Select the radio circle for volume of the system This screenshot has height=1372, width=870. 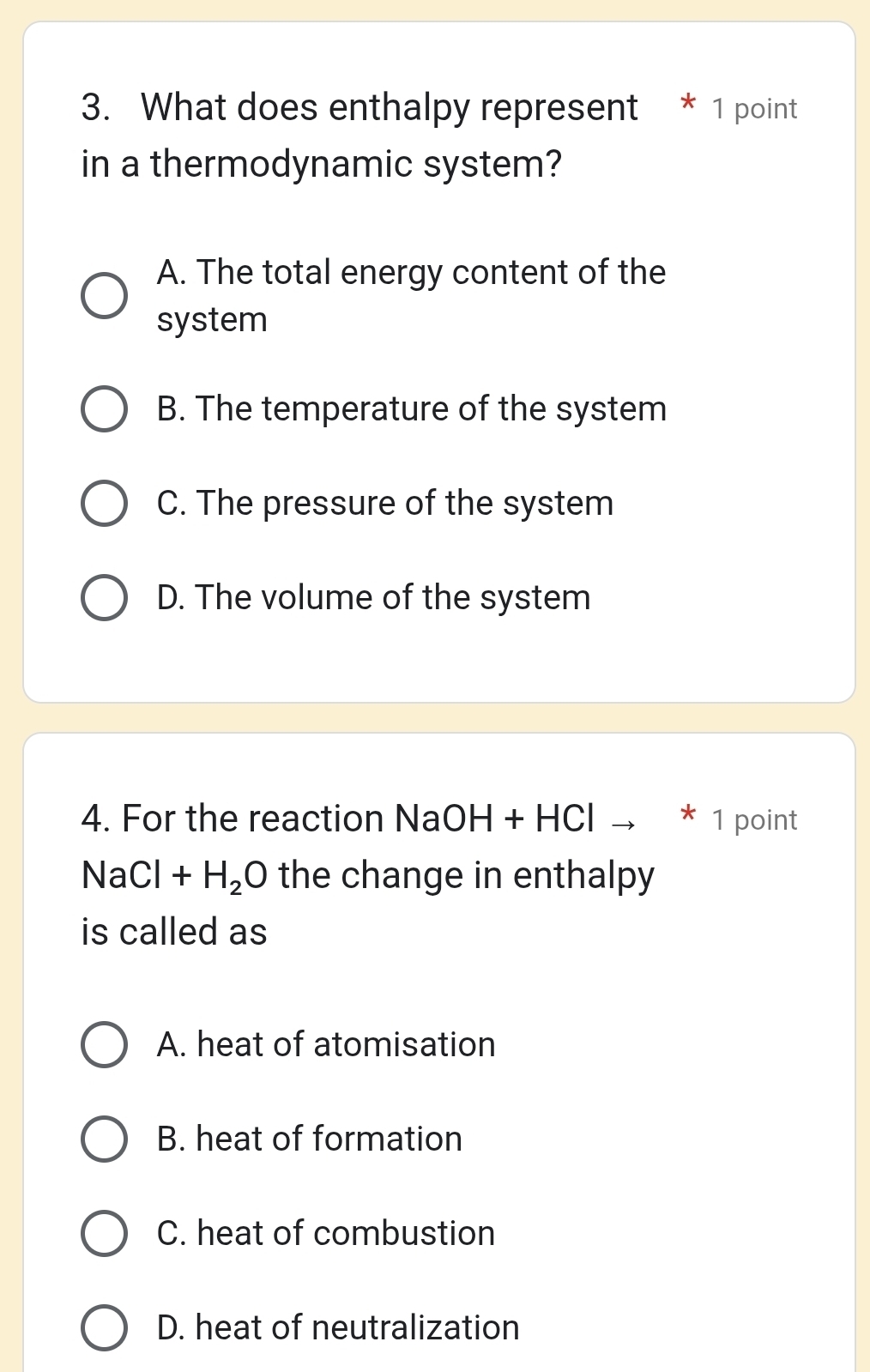tap(105, 598)
